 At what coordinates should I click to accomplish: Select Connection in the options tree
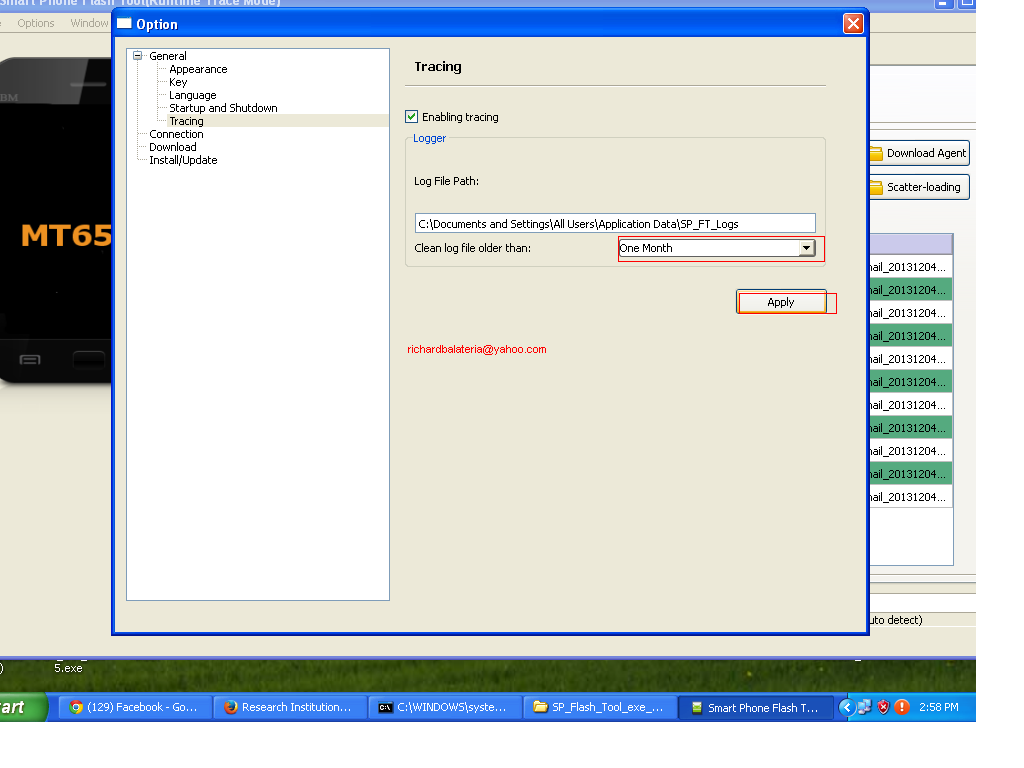coord(176,134)
